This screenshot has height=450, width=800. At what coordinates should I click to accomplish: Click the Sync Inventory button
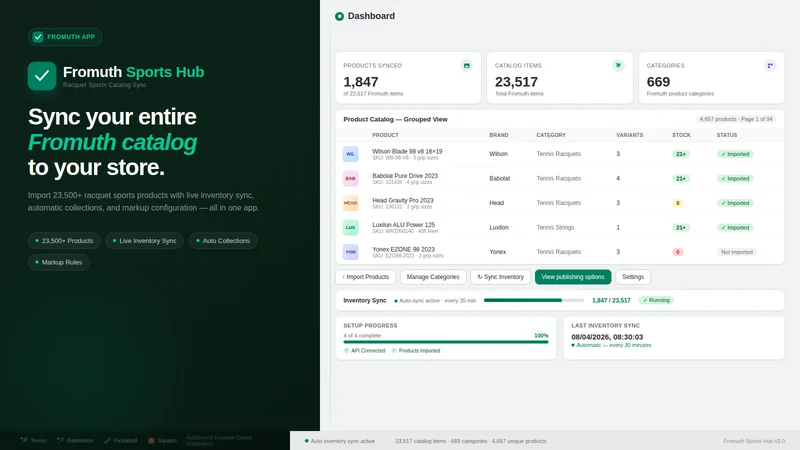[x=501, y=277]
